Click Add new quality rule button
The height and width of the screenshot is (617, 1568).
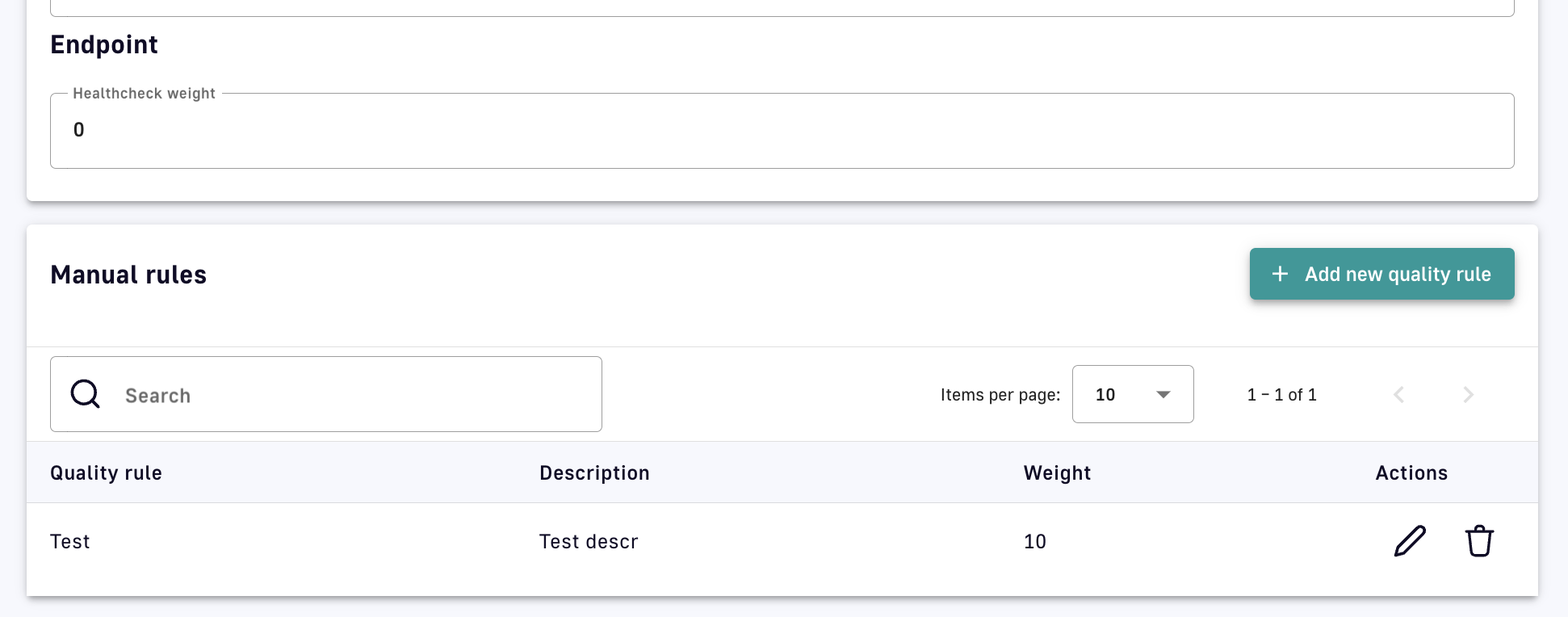coord(1381,274)
